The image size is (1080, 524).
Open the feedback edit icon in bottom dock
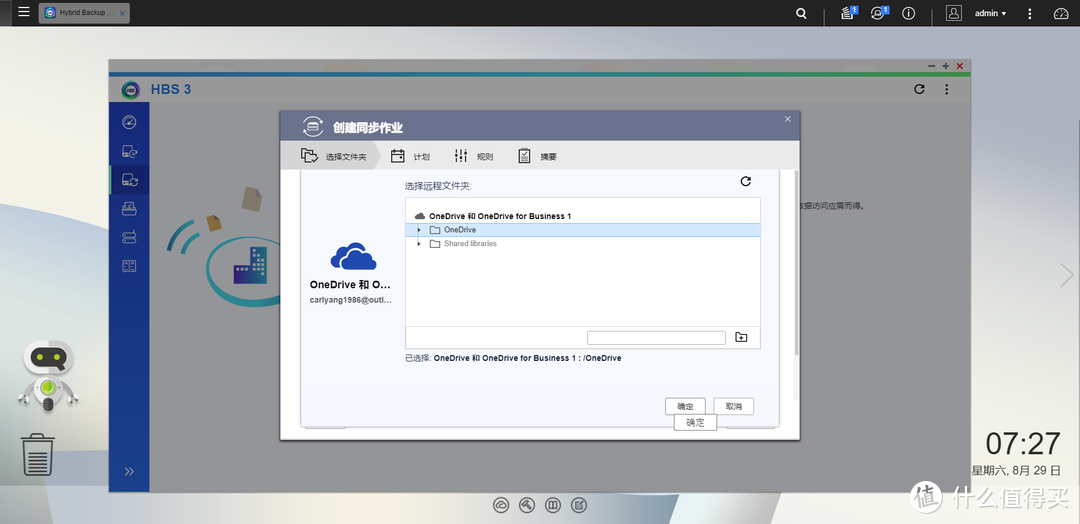click(x=579, y=505)
